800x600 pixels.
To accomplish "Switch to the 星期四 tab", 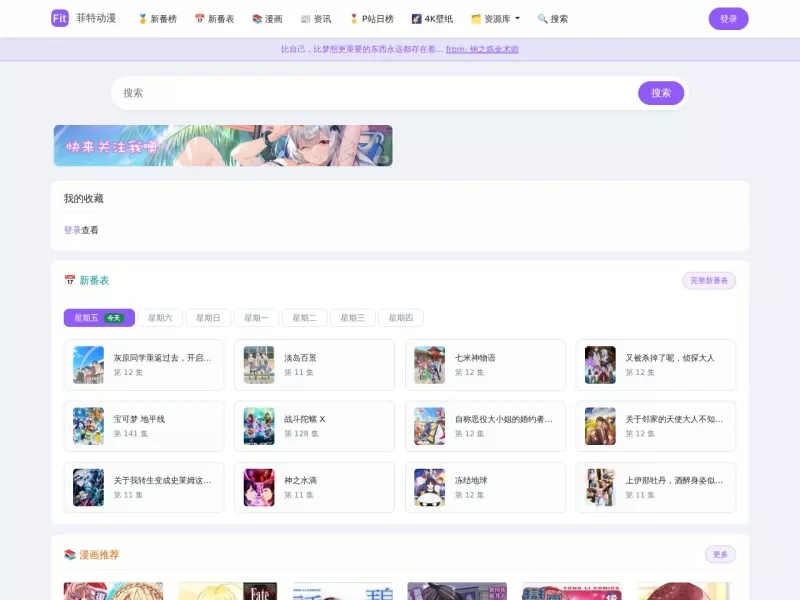I will [x=401, y=318].
